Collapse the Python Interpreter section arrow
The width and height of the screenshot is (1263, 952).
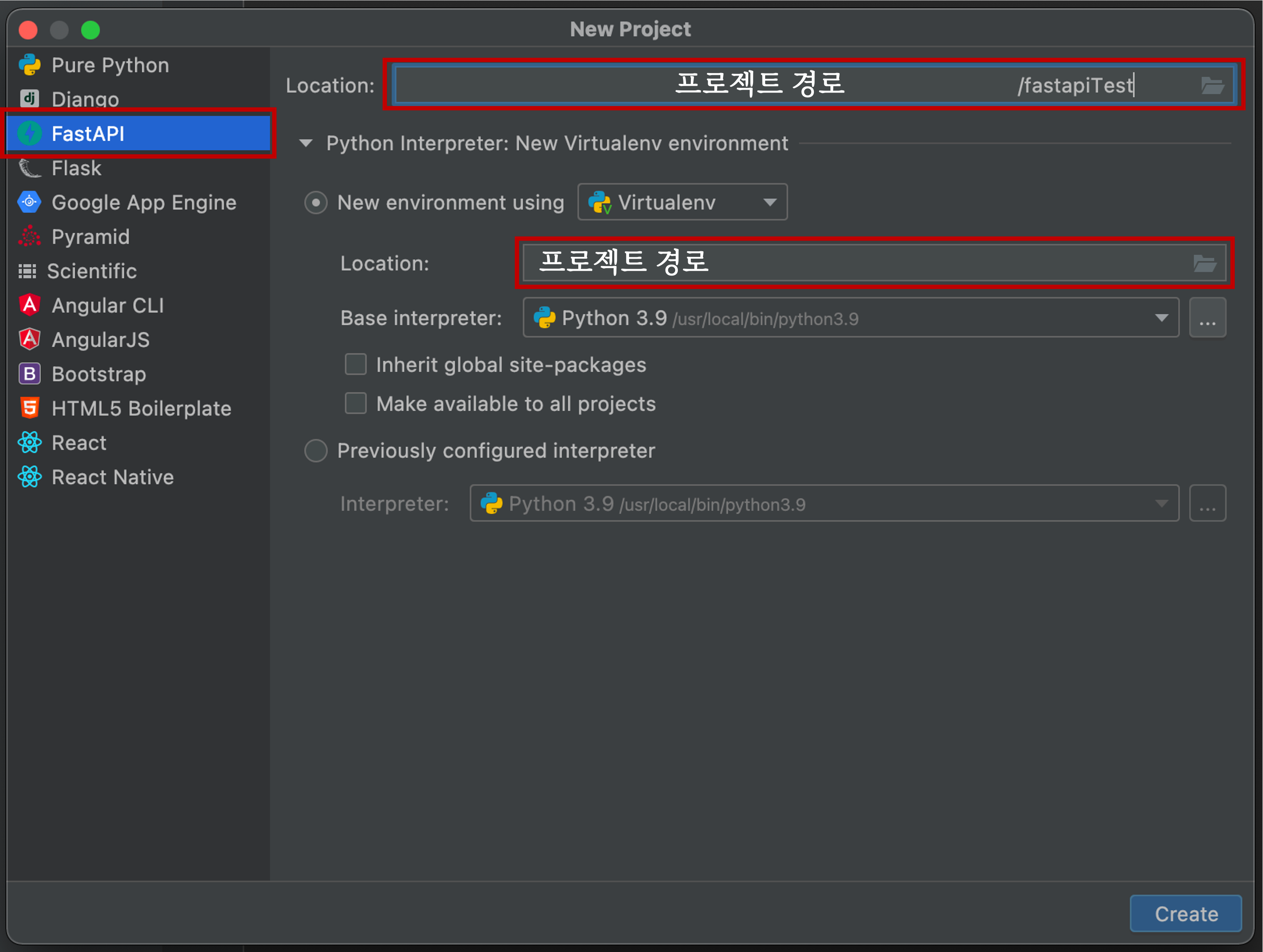pyautogui.click(x=306, y=143)
